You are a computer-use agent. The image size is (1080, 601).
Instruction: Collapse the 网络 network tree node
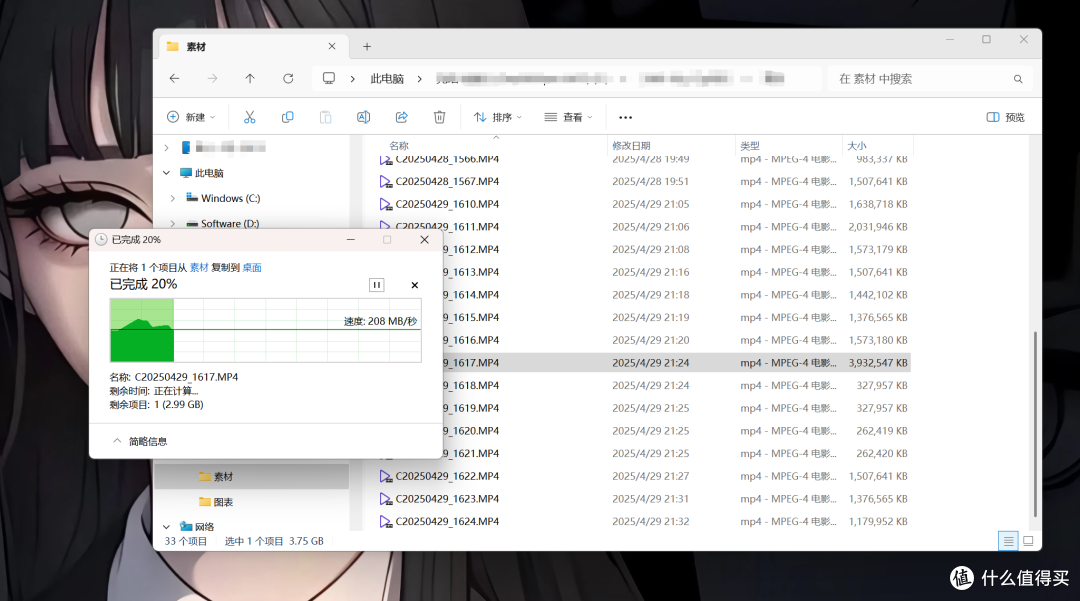pyautogui.click(x=167, y=527)
